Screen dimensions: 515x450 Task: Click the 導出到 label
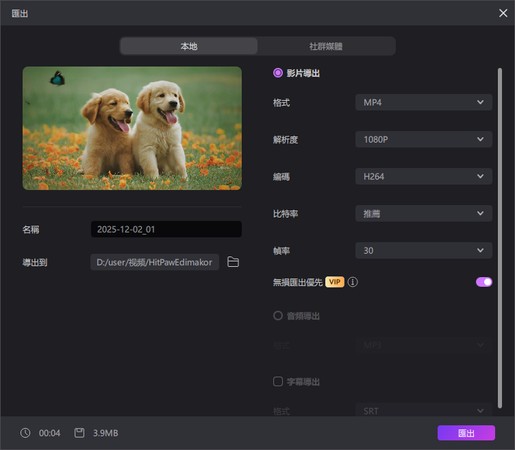(x=35, y=262)
